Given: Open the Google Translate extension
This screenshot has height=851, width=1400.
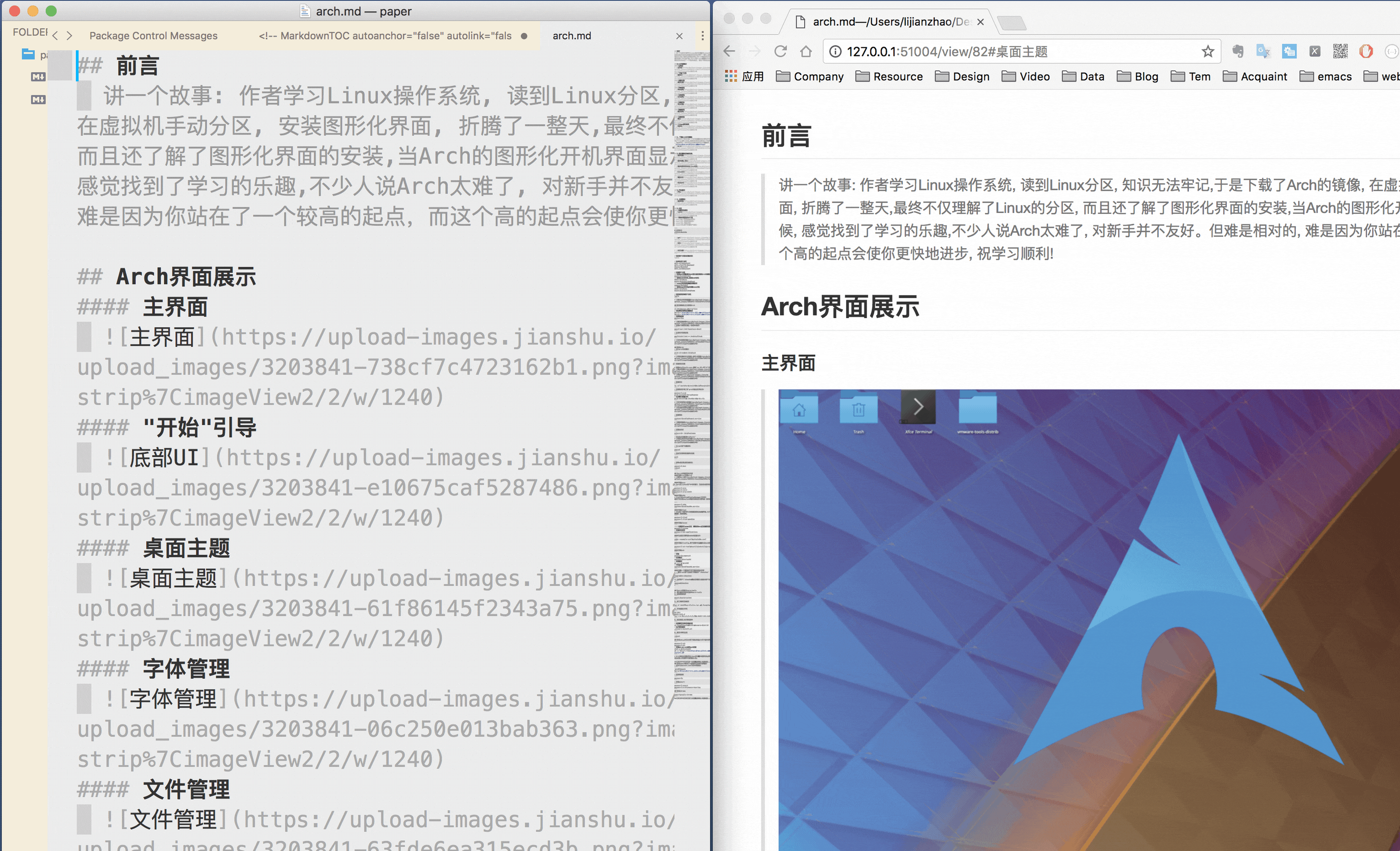Looking at the screenshot, I should (1262, 51).
